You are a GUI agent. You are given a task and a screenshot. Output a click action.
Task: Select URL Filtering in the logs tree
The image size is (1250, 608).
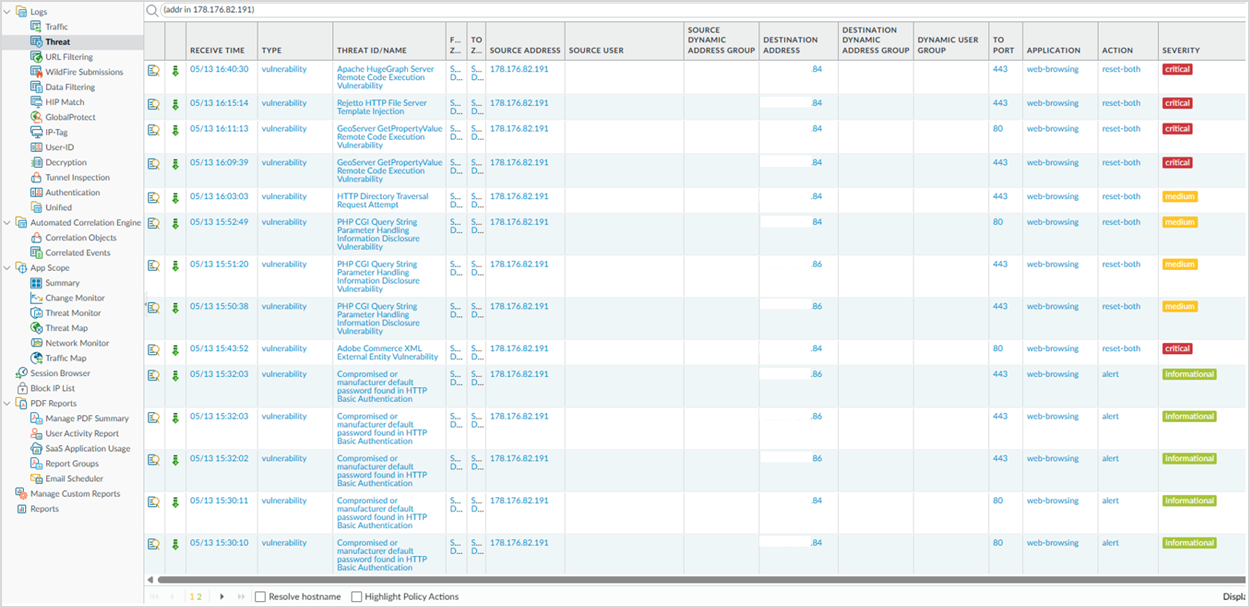click(69, 57)
